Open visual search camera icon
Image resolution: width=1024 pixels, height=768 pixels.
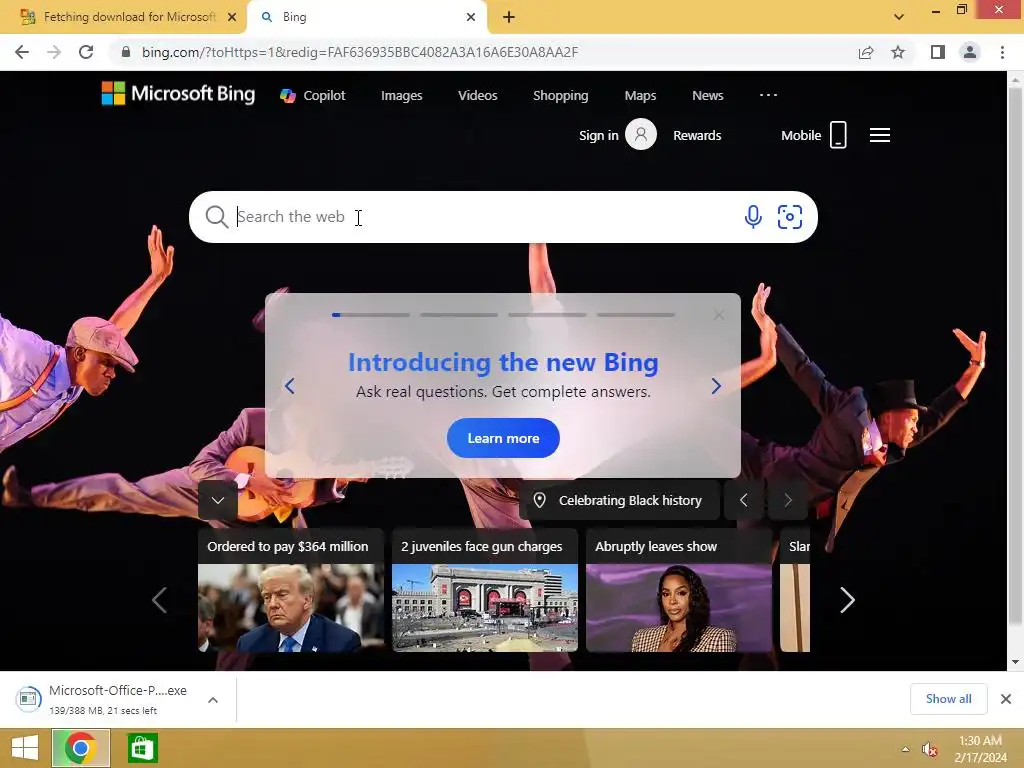coord(790,217)
